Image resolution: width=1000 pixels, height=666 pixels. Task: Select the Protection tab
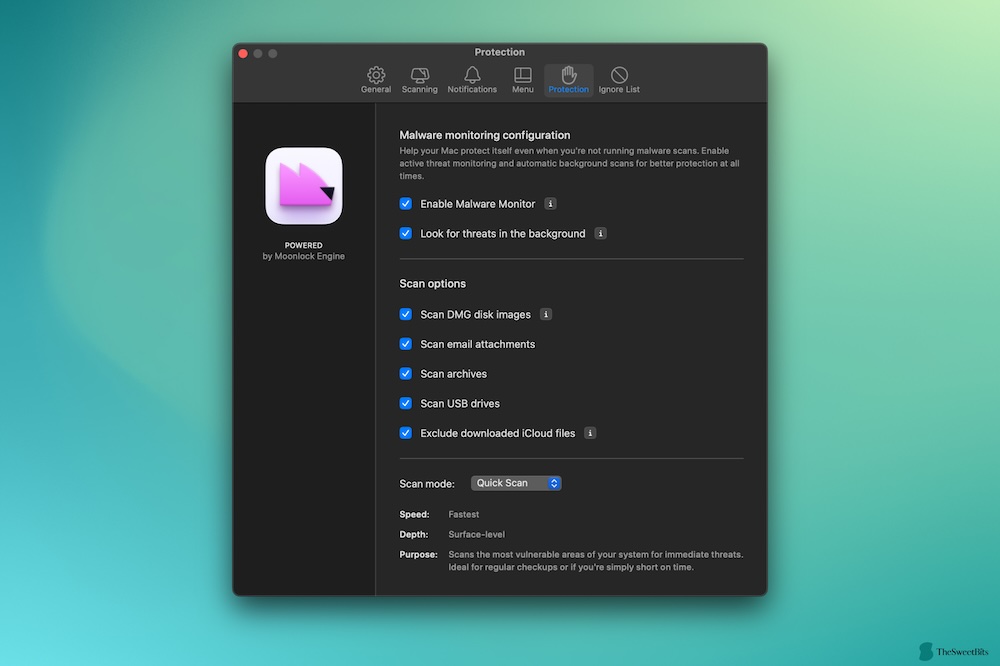[x=568, y=80]
